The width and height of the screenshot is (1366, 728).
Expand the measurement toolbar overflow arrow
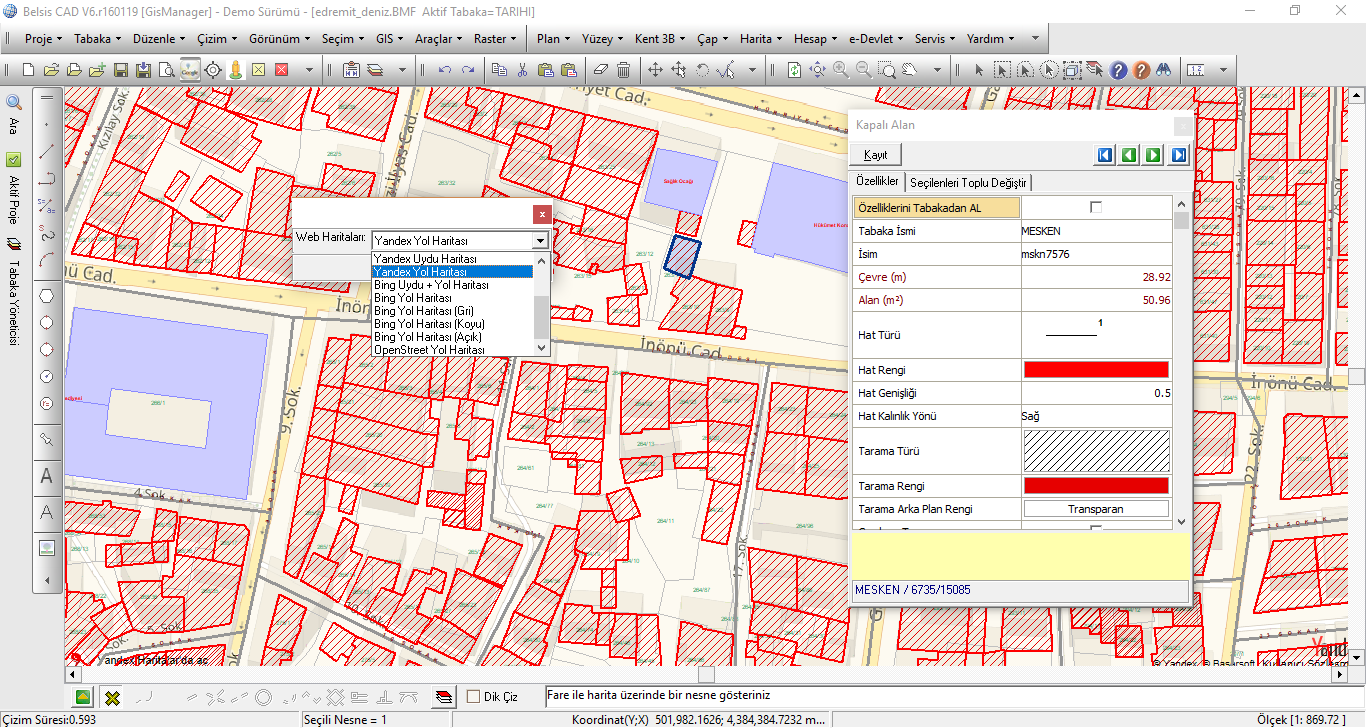(x=1222, y=70)
